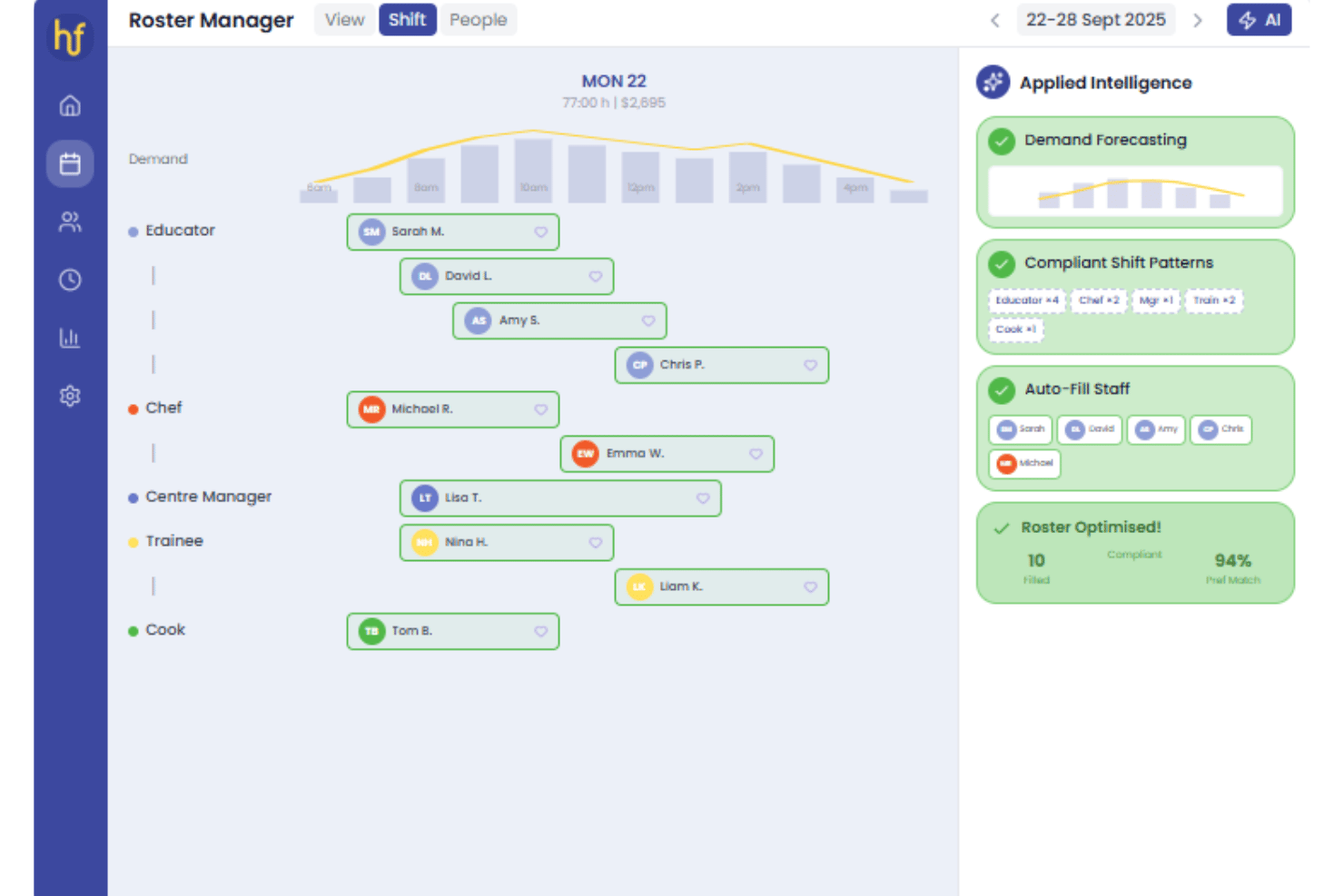Click the Educator ×4 shift pattern chip
Screen dimensions: 1344x896
coord(1027,300)
